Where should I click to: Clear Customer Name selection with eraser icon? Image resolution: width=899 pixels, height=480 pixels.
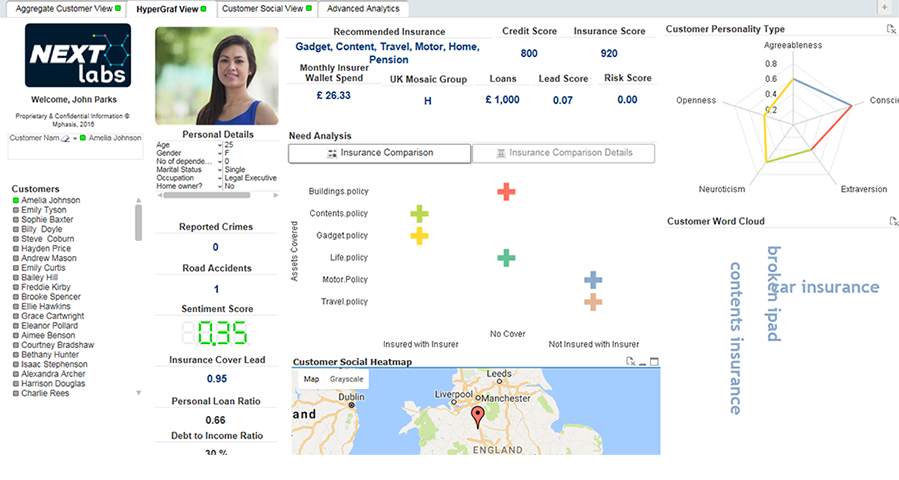coord(65,138)
